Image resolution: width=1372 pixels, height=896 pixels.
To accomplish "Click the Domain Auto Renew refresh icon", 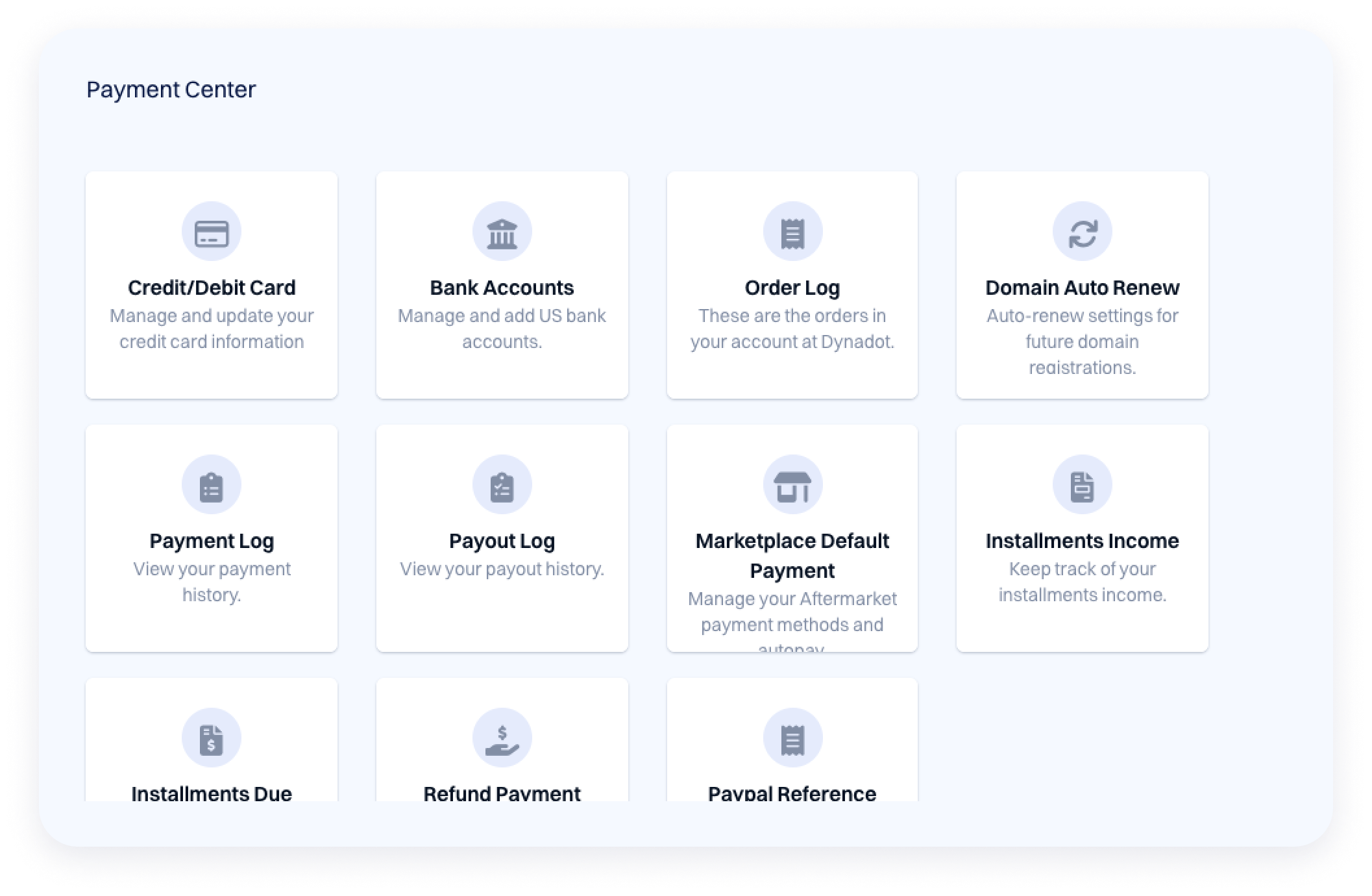I will tap(1082, 232).
